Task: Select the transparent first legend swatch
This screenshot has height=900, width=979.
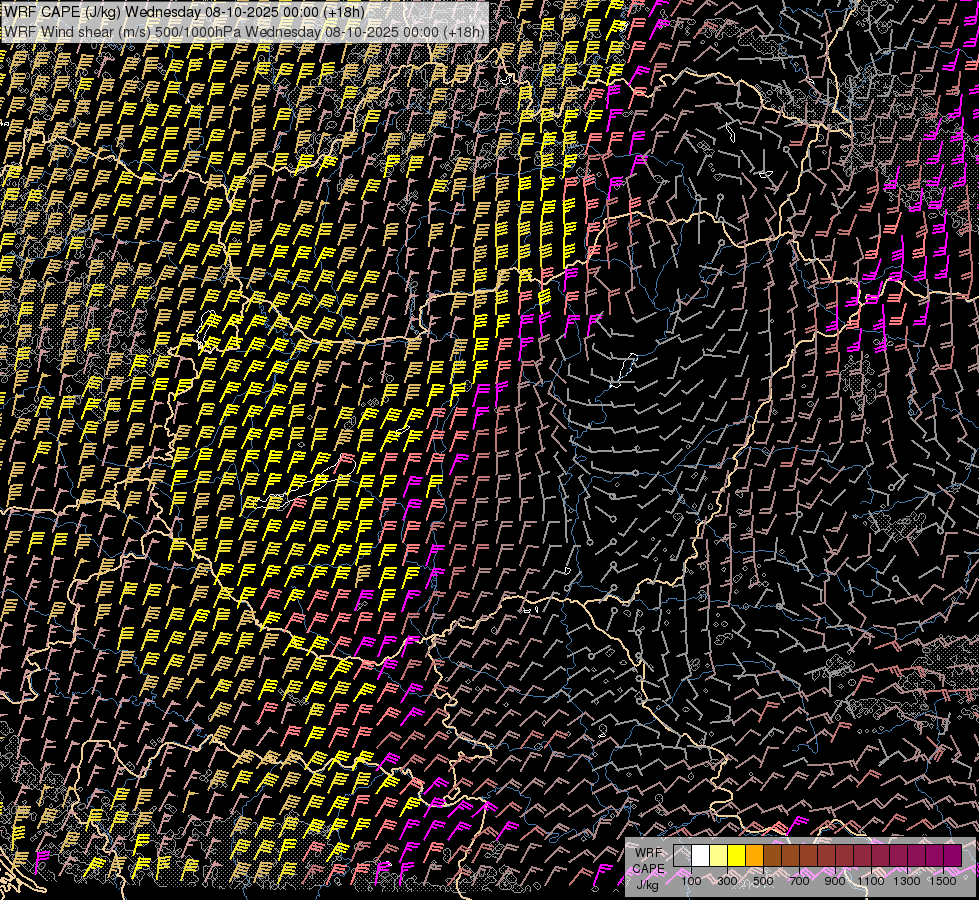Action: pos(682,856)
